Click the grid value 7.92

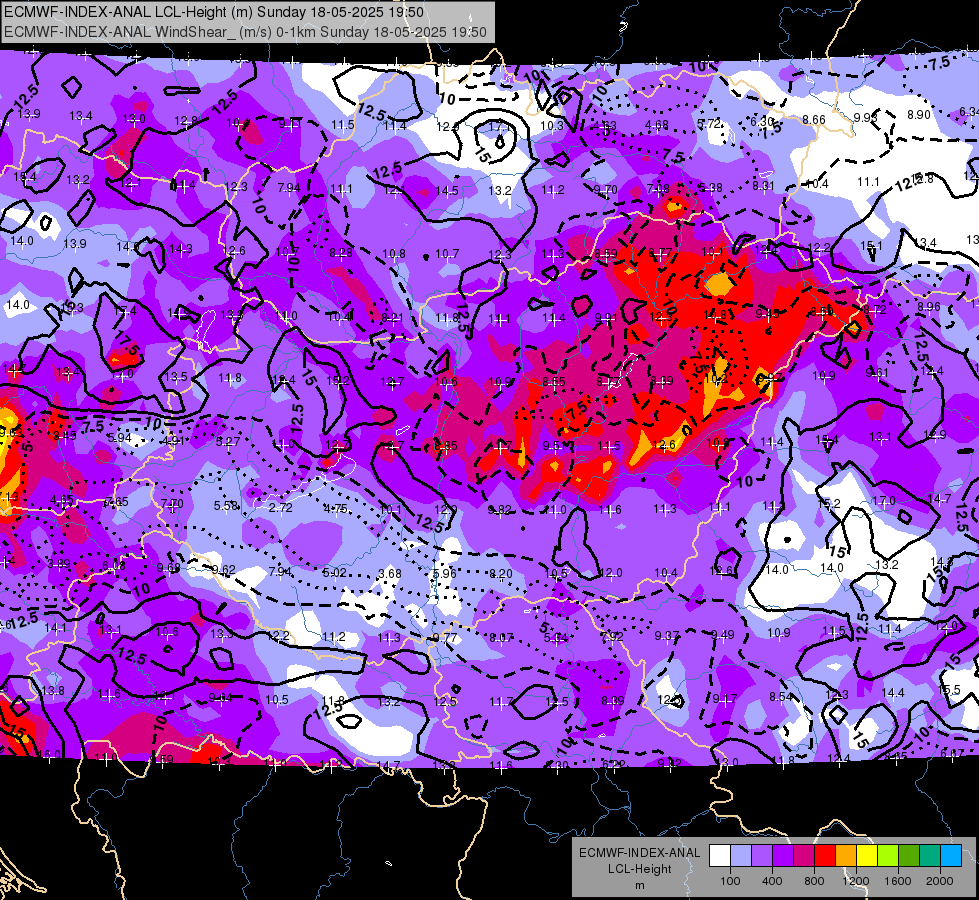[611, 636]
